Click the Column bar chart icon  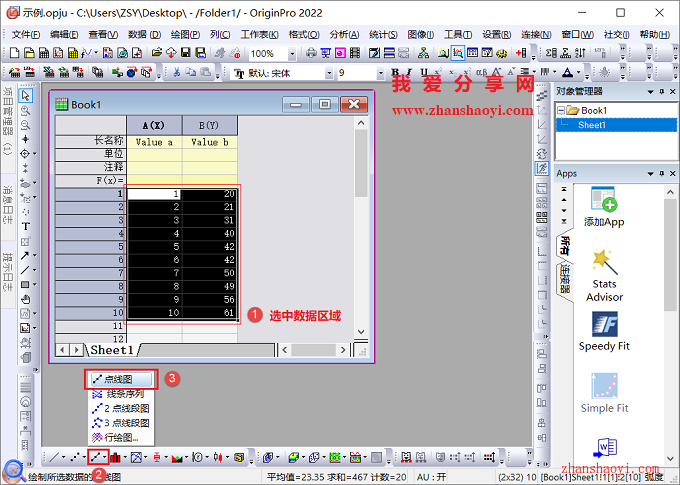115,457
